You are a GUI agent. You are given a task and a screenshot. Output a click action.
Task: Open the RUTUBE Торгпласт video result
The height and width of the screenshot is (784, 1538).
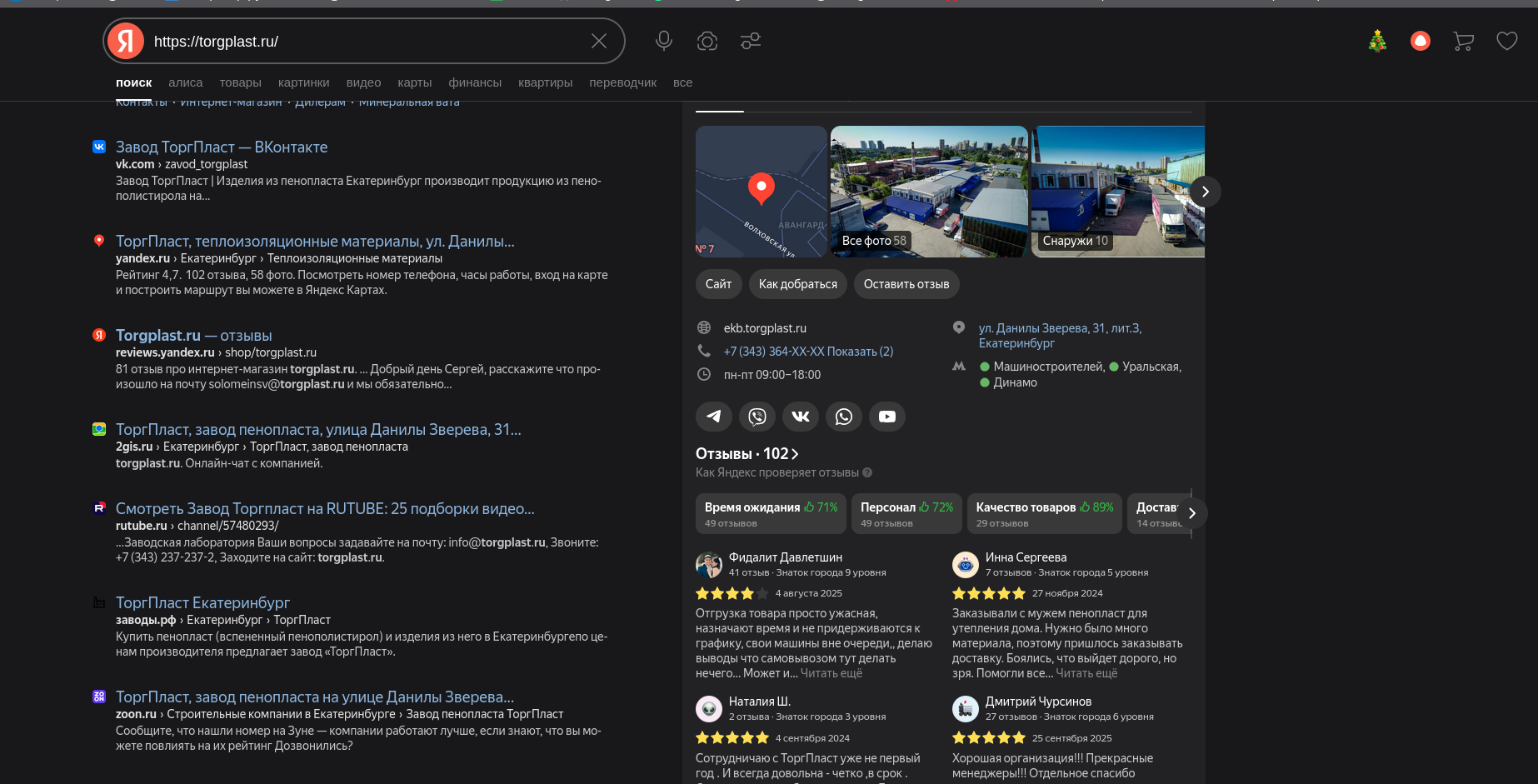pos(325,508)
